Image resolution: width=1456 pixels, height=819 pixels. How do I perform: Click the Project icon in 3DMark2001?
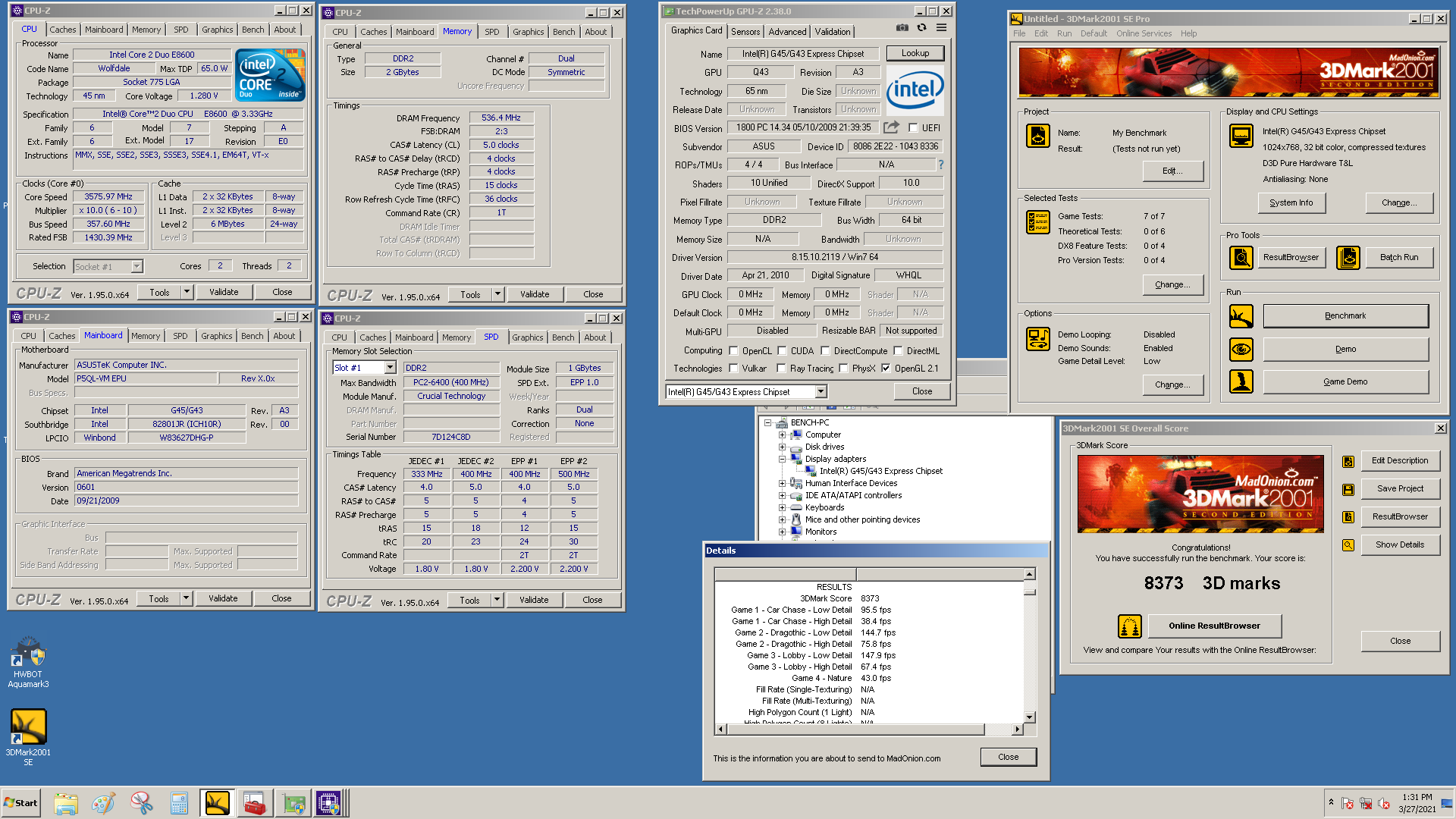1038,136
